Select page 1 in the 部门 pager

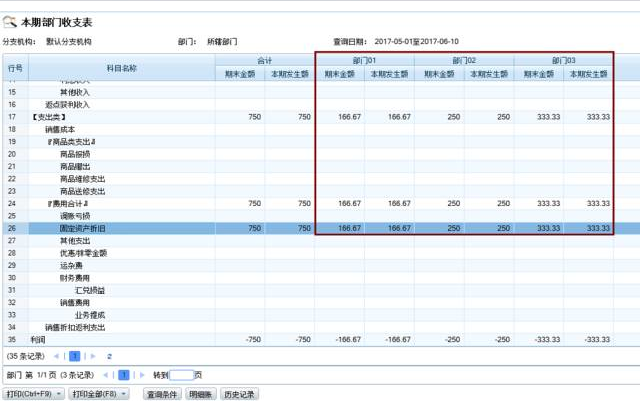(x=124, y=375)
